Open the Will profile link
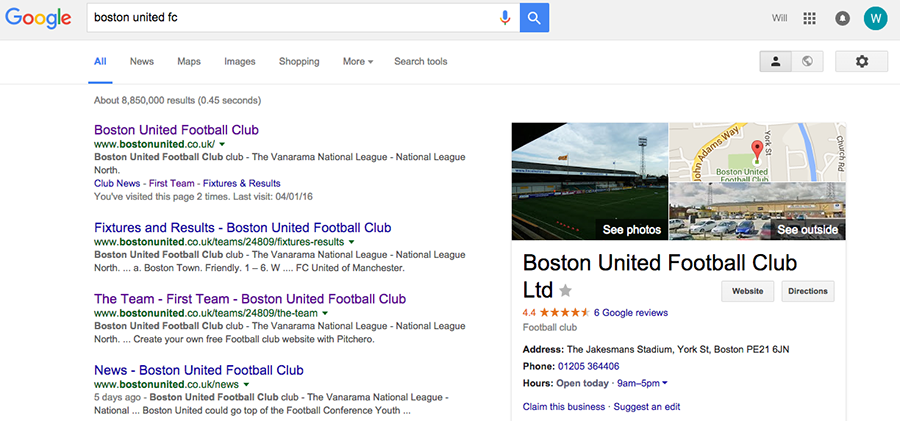The height and width of the screenshot is (421, 900). [x=779, y=18]
